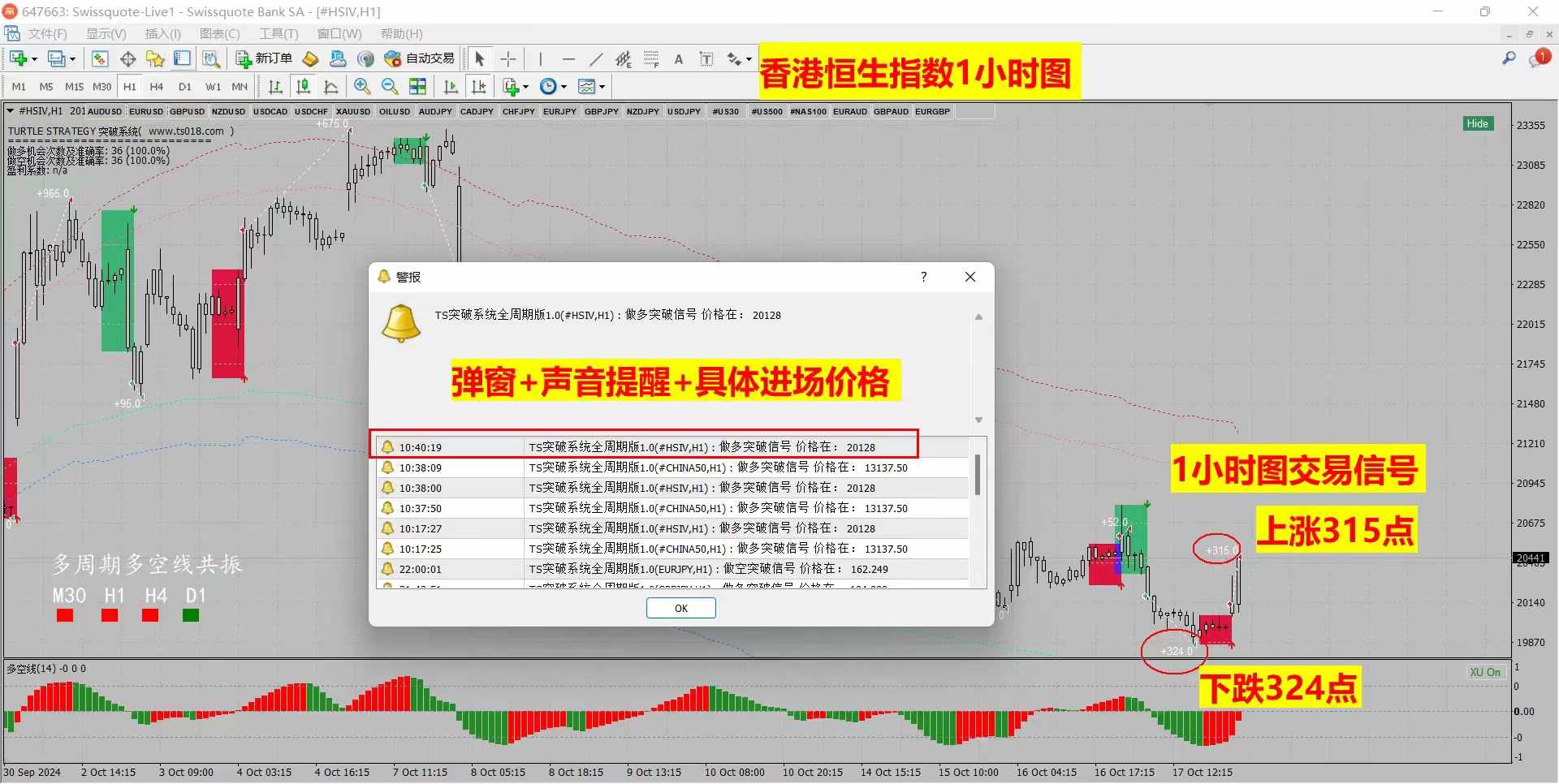
Task: Open the Profiles toolbar icon
Action: pyautogui.click(x=56, y=58)
